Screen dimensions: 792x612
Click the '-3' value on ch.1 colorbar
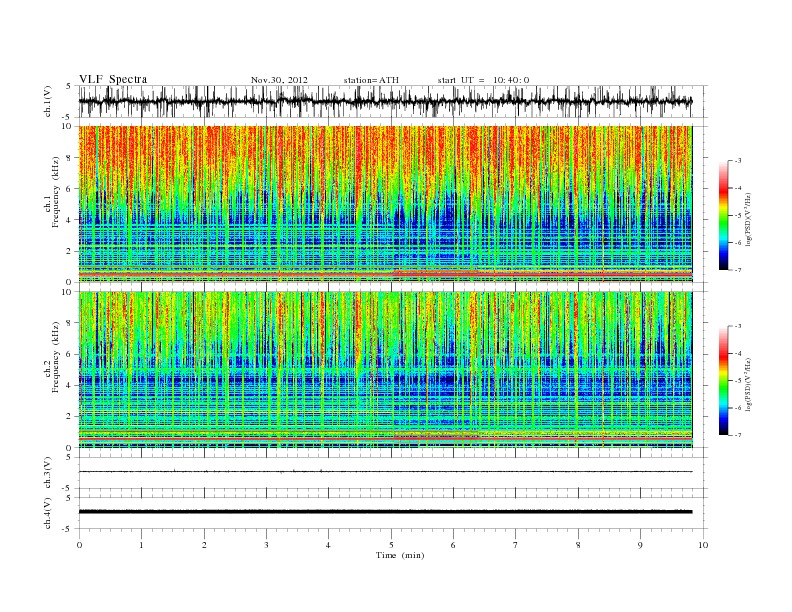[x=738, y=161]
